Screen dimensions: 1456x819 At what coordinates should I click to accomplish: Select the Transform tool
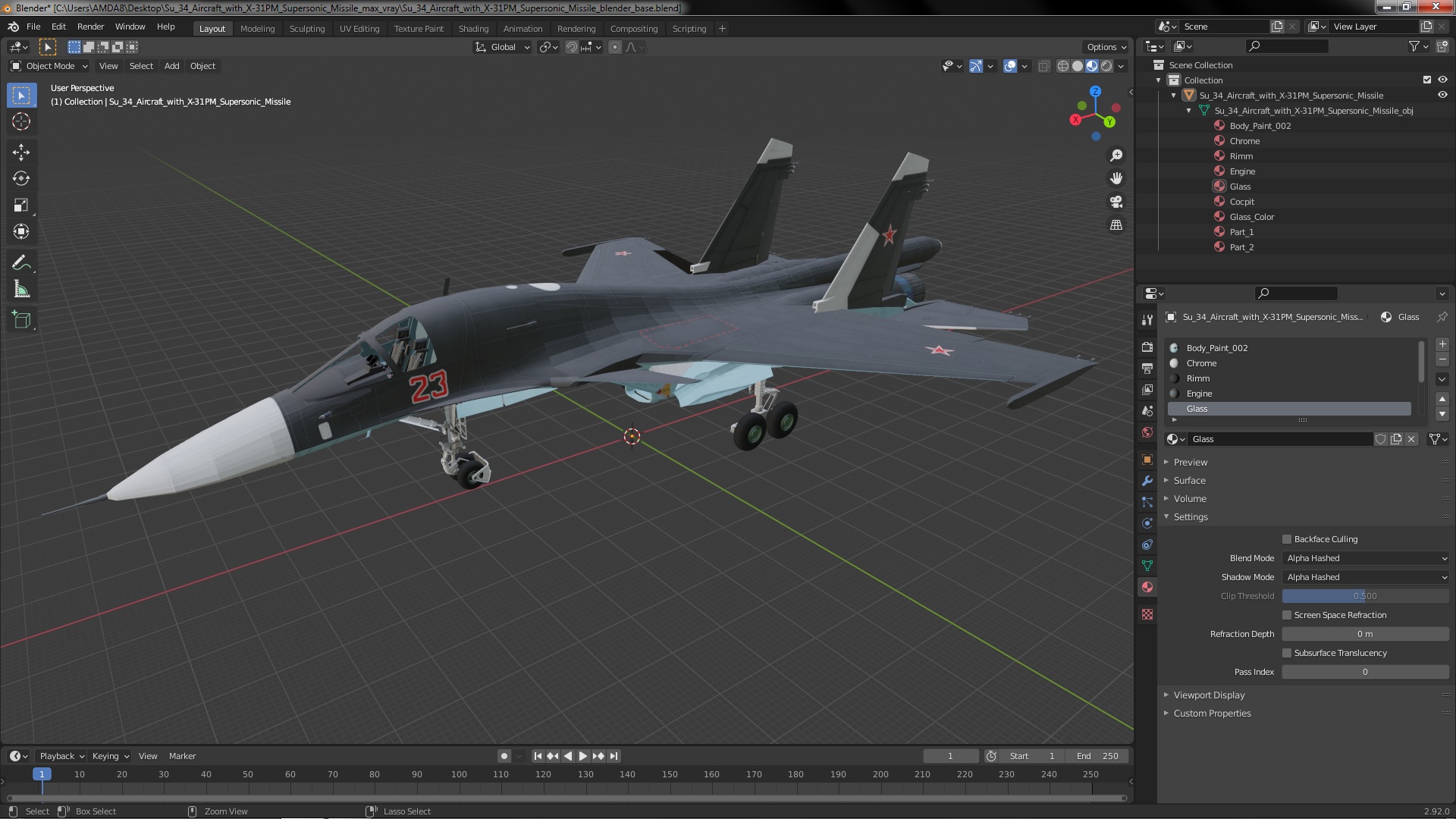click(x=21, y=231)
